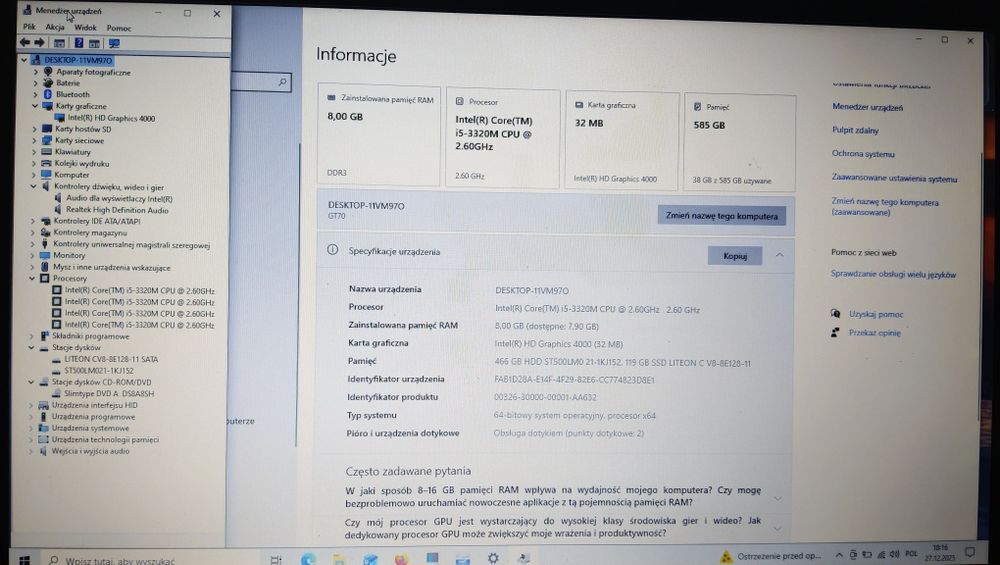The height and width of the screenshot is (565, 1000).
Task: Expand the Bluetooth category arrow
Action: tap(36, 94)
